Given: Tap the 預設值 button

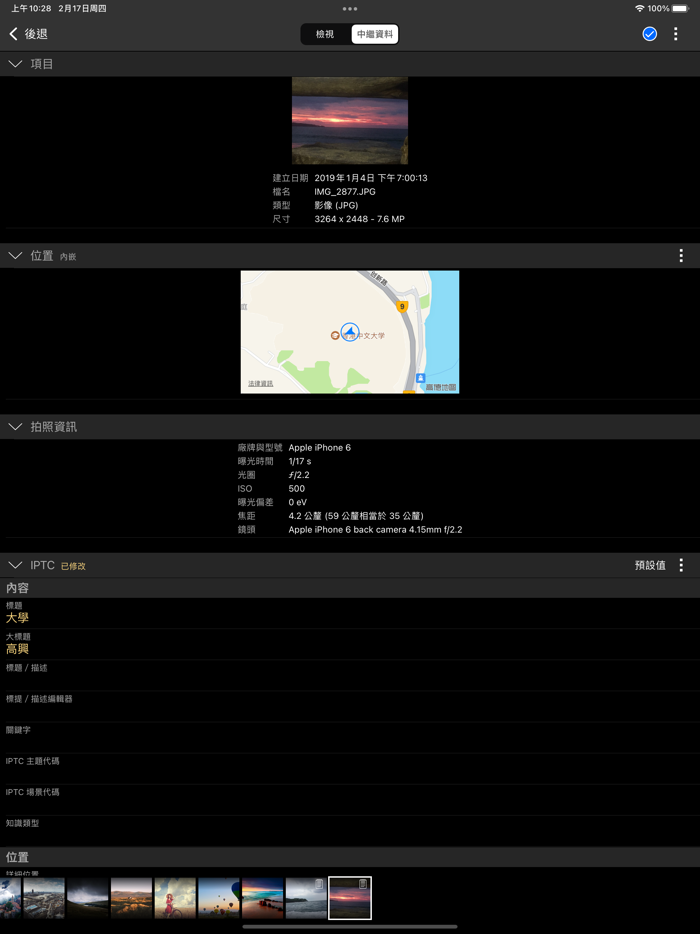Looking at the screenshot, I should point(650,565).
